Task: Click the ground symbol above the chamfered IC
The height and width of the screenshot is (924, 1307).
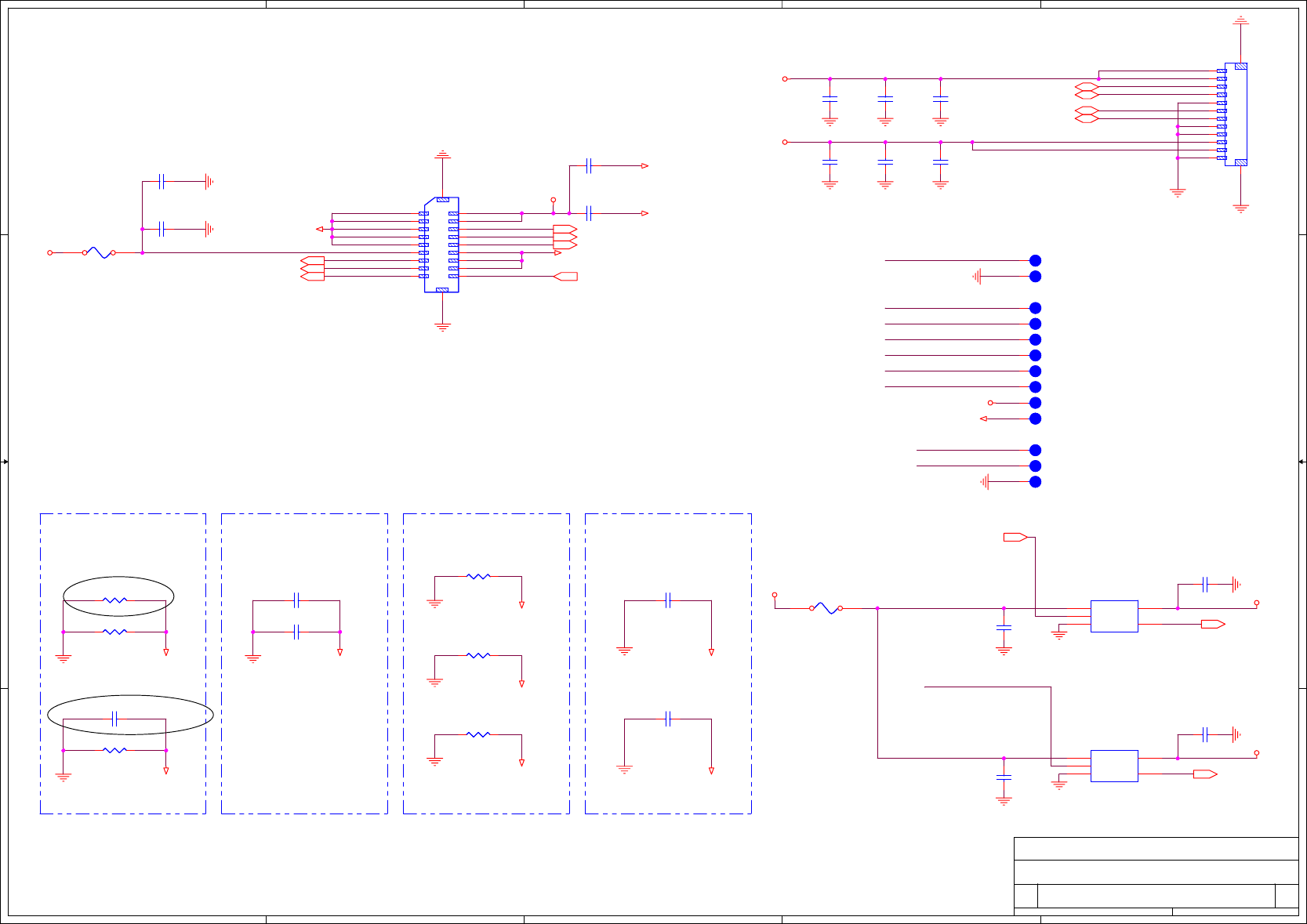Action: pos(442,154)
